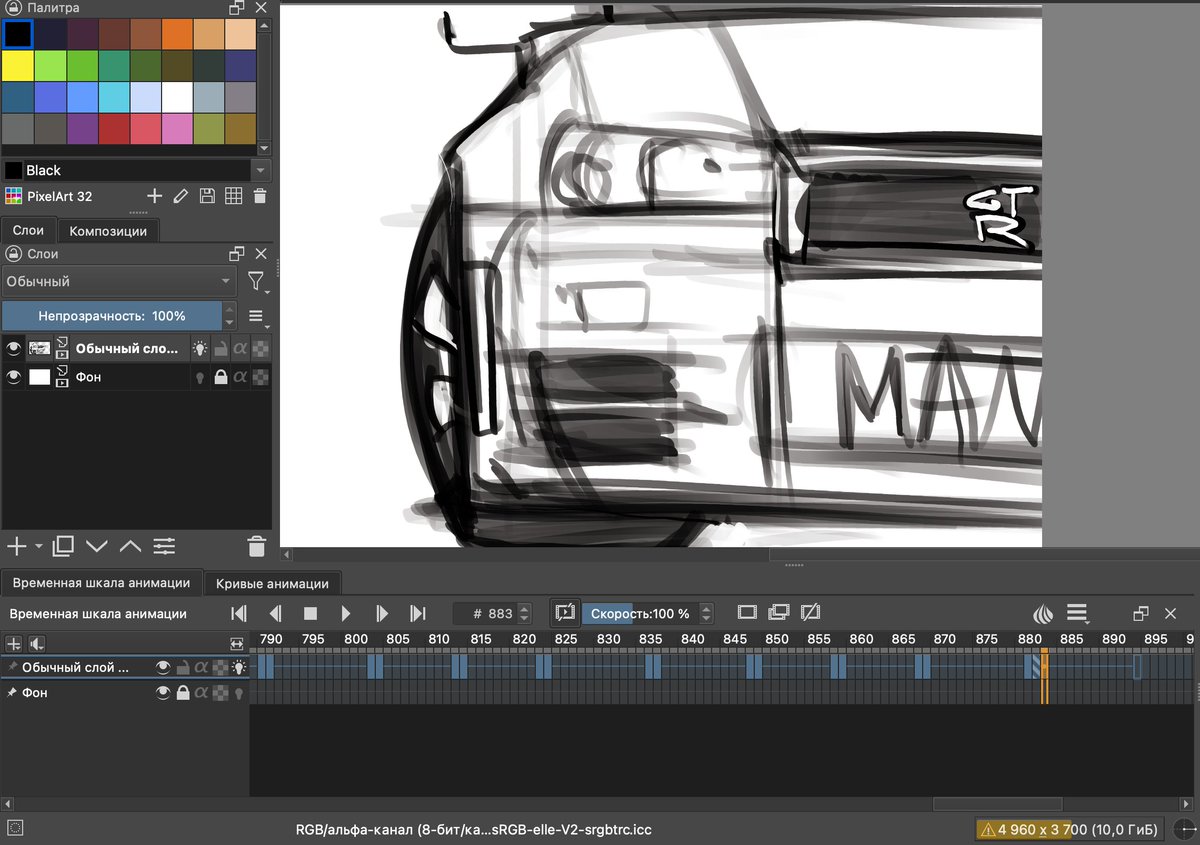
Task: Stop animation playback
Action: [310, 613]
